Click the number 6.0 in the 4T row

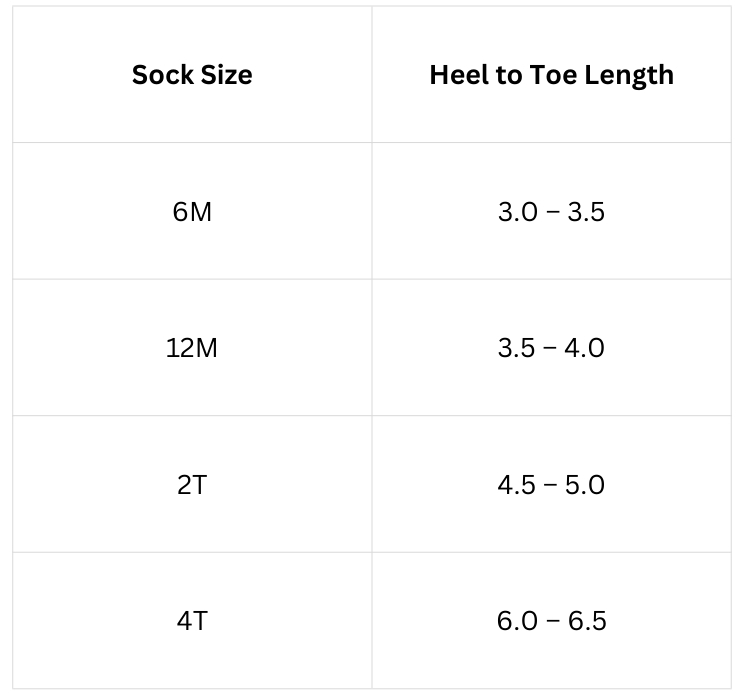(517, 621)
